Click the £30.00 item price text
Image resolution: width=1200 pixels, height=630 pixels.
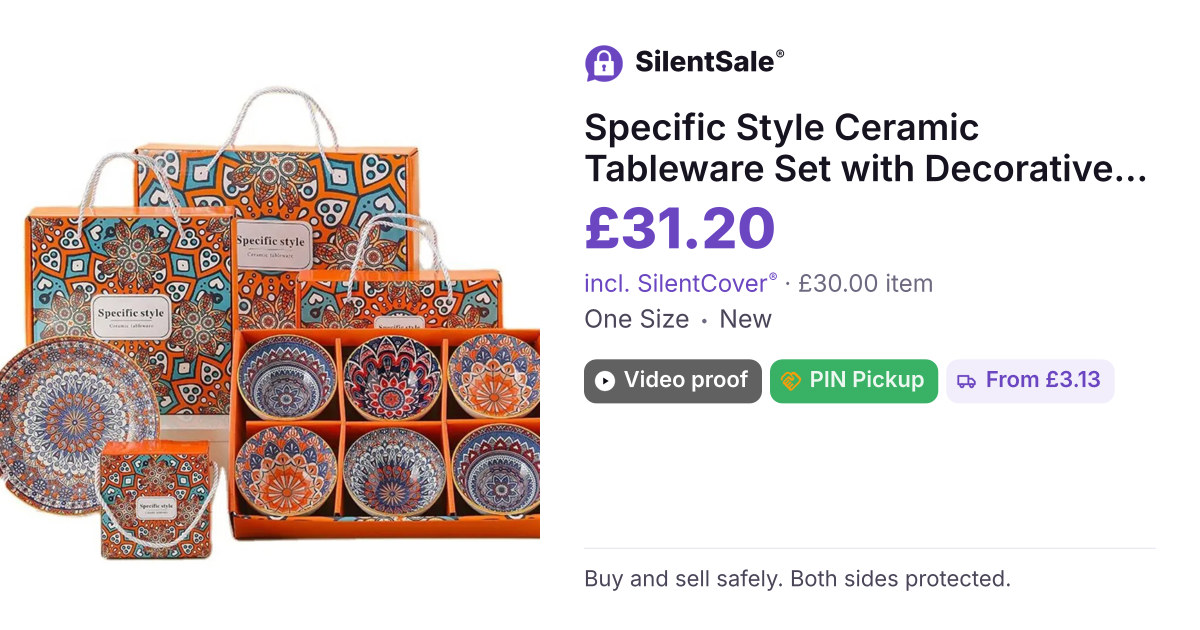(x=865, y=283)
